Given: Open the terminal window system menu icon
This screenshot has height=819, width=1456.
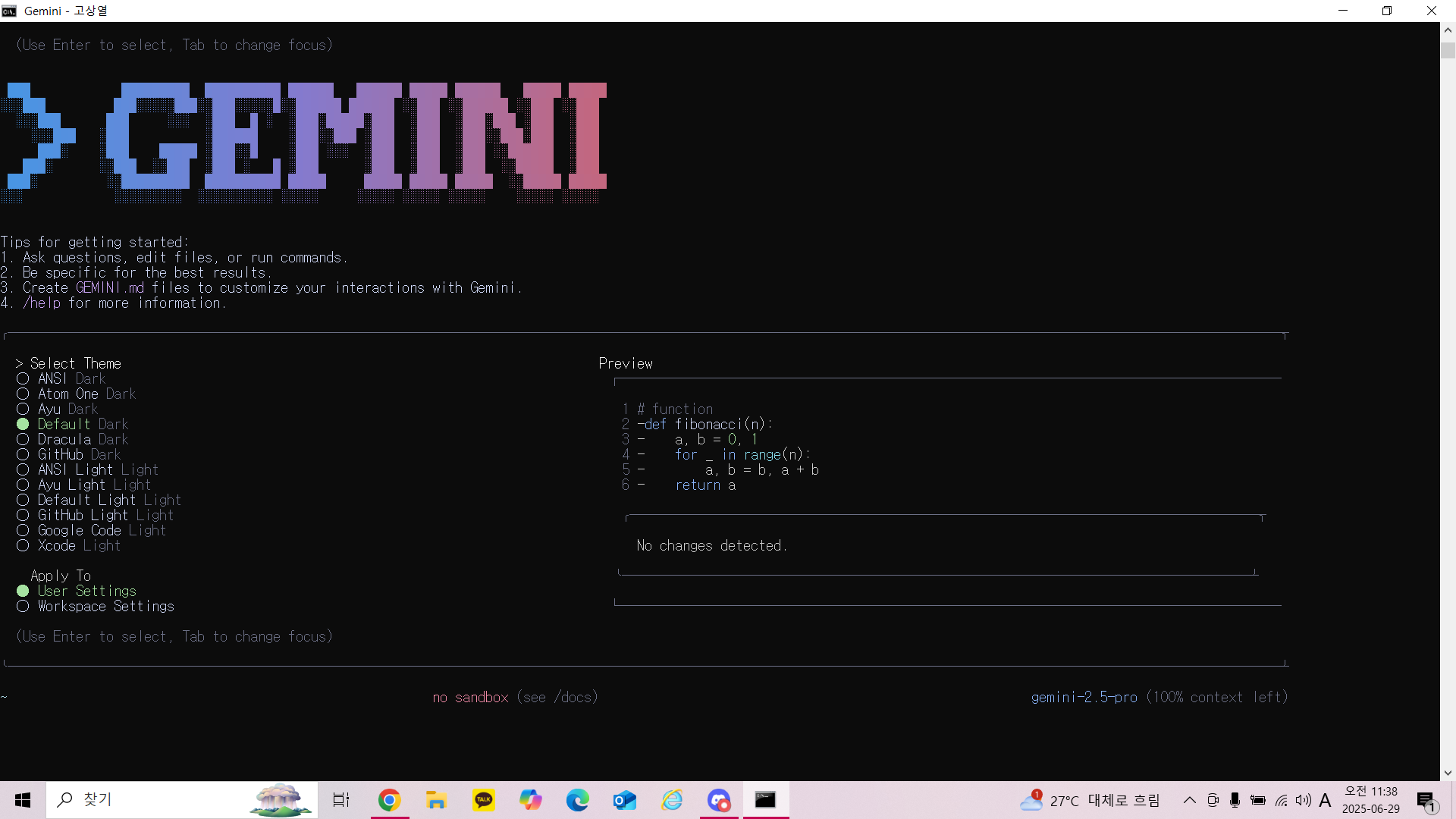Looking at the screenshot, I should pos(9,11).
